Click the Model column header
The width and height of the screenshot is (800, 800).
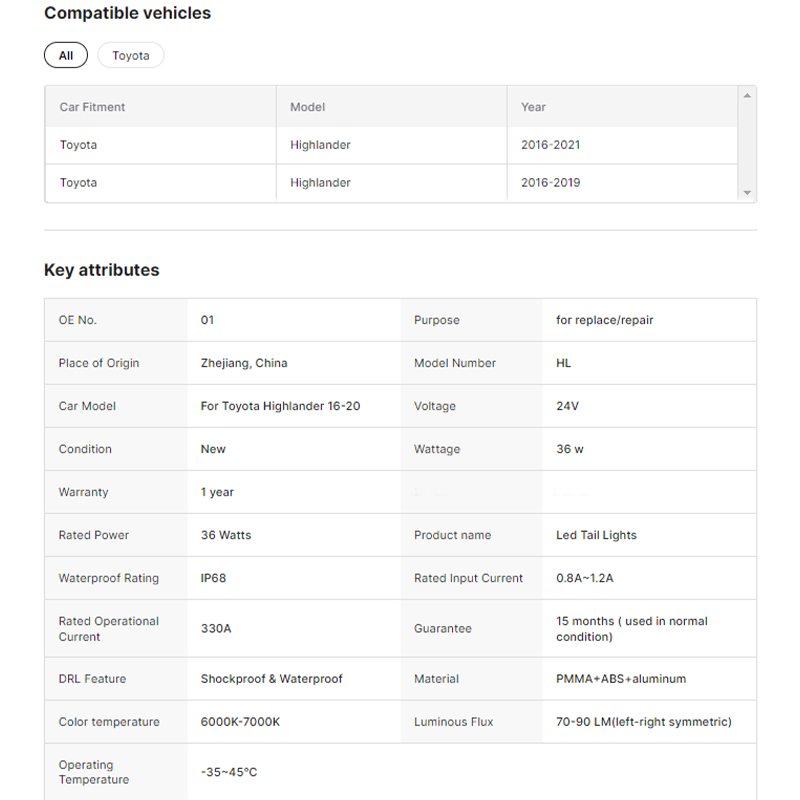(307, 107)
